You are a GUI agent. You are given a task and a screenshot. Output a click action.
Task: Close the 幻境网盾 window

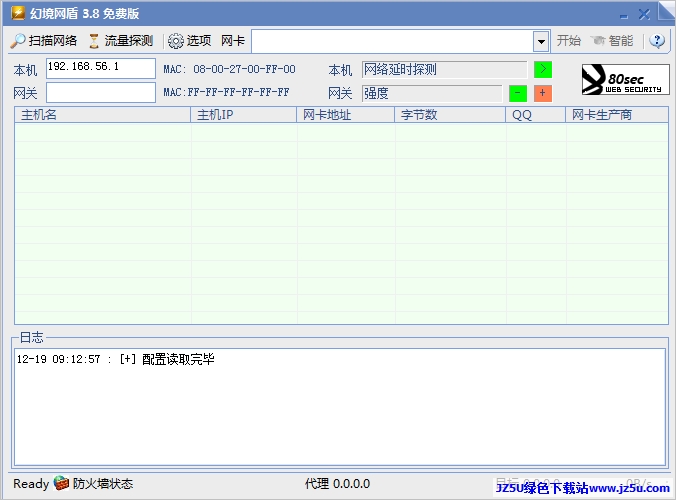(644, 15)
